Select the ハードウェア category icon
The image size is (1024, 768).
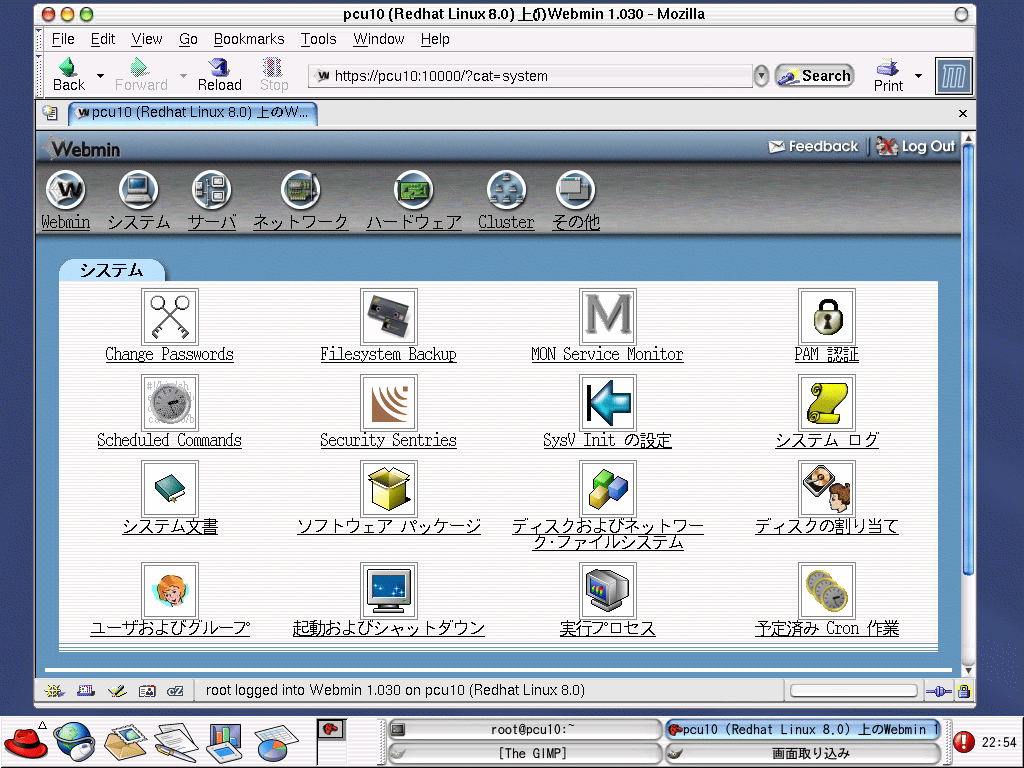pyautogui.click(x=413, y=190)
